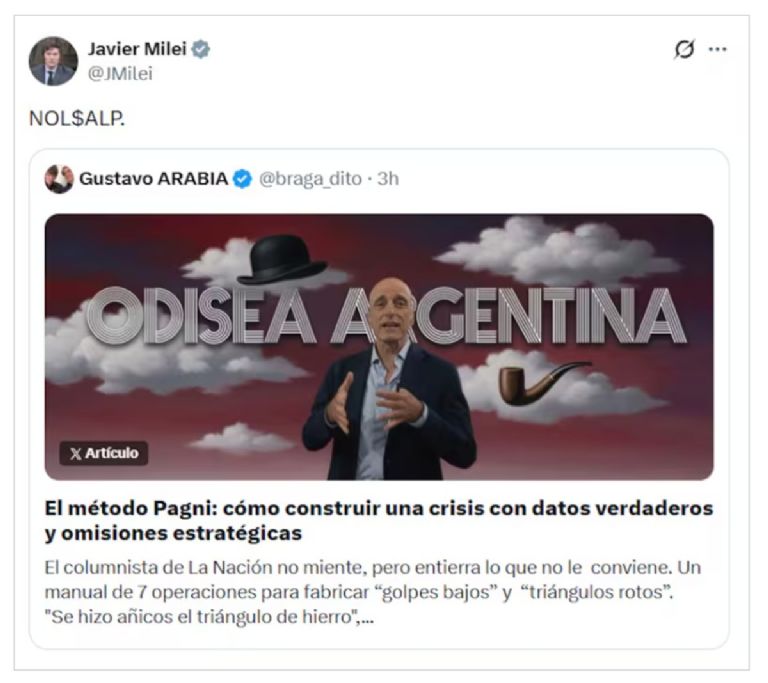Viewport: 768px width, 683px height.
Task: Click the 3h timestamp
Action: (388, 179)
